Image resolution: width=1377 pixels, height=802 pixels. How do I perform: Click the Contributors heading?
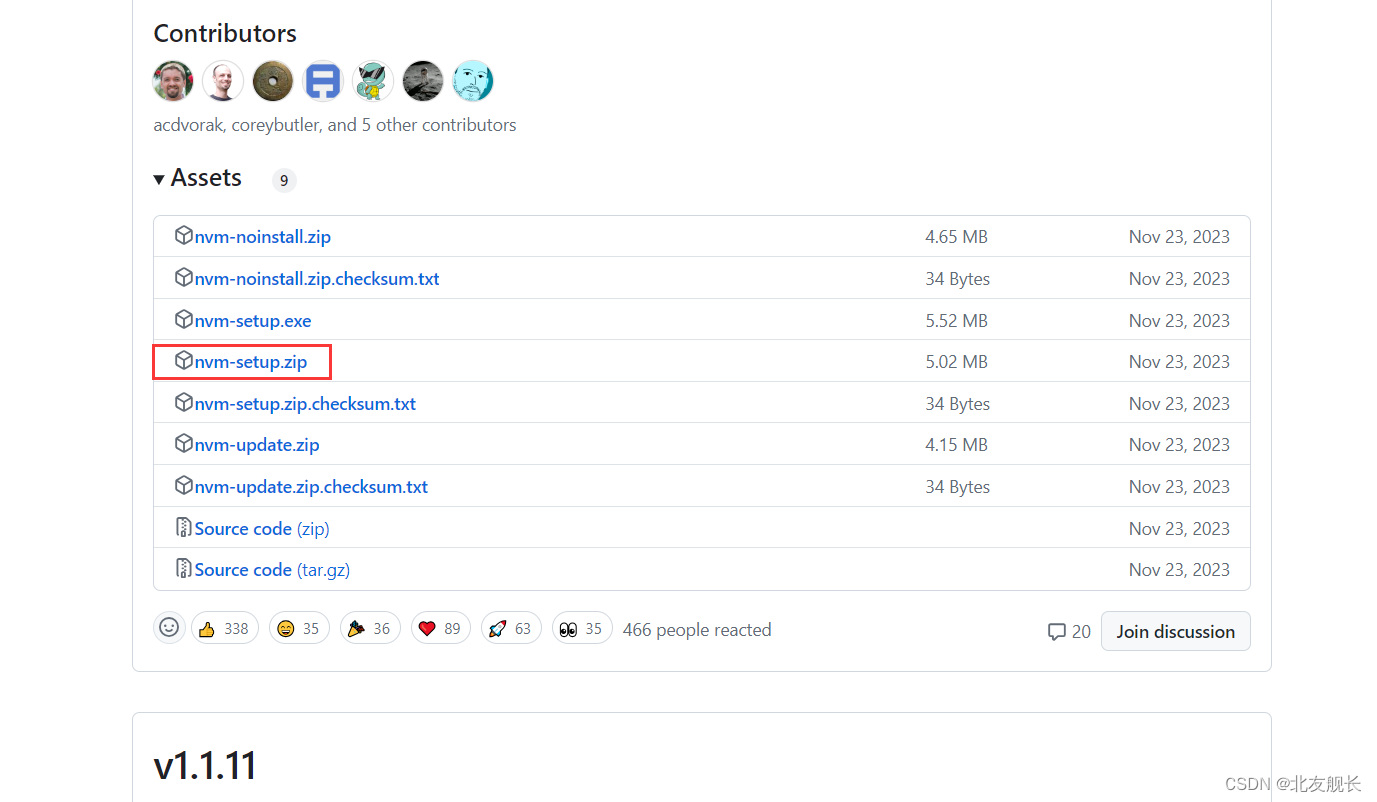[x=225, y=33]
